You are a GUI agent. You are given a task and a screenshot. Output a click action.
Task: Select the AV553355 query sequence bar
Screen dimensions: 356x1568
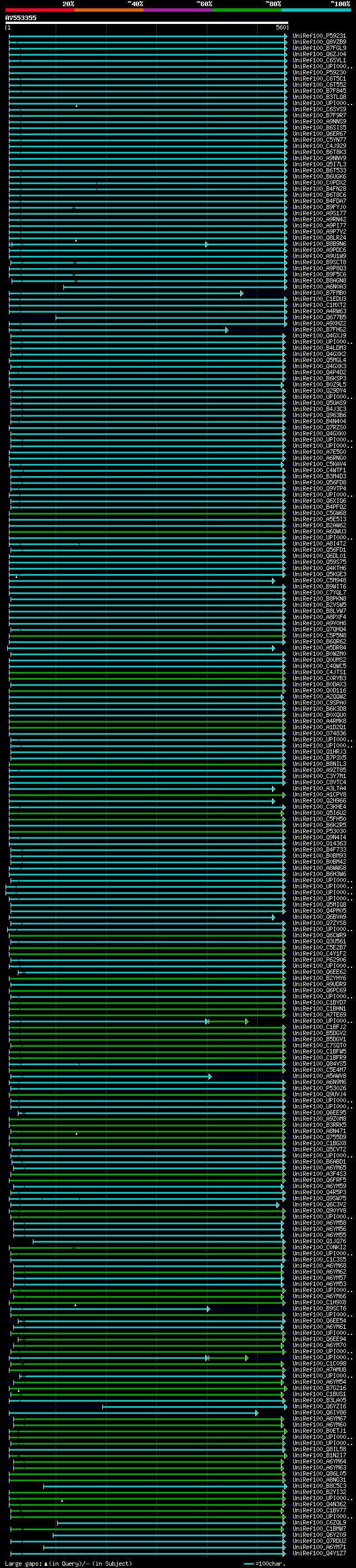[146, 22]
